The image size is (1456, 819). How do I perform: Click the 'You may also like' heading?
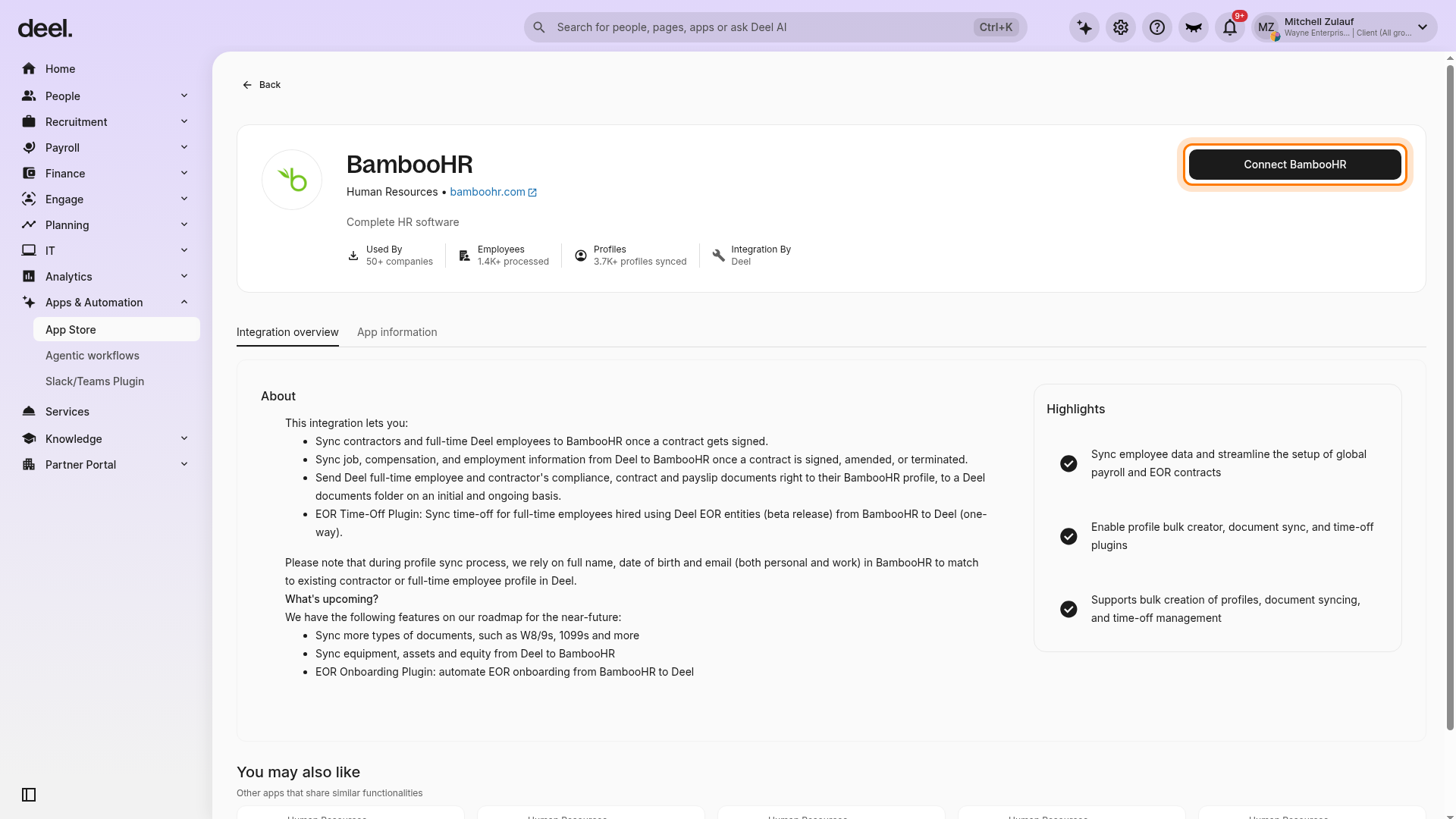[298, 772]
